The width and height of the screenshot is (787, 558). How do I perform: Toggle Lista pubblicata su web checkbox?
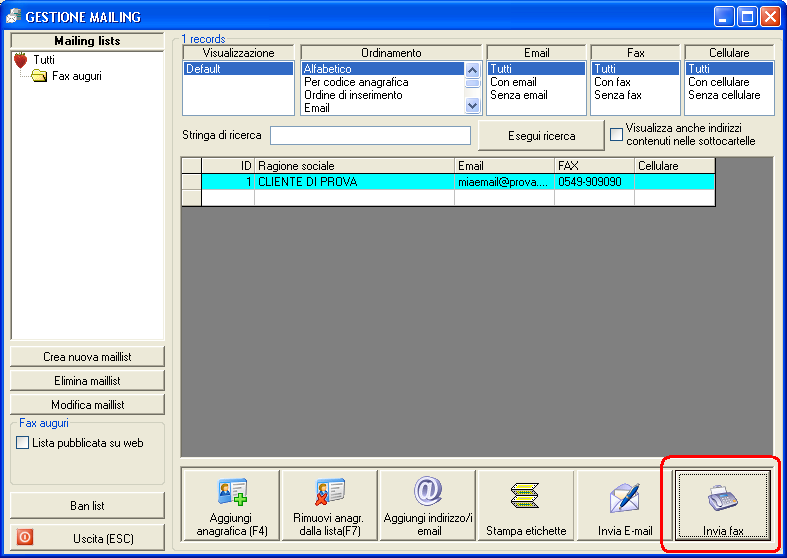pos(23,443)
